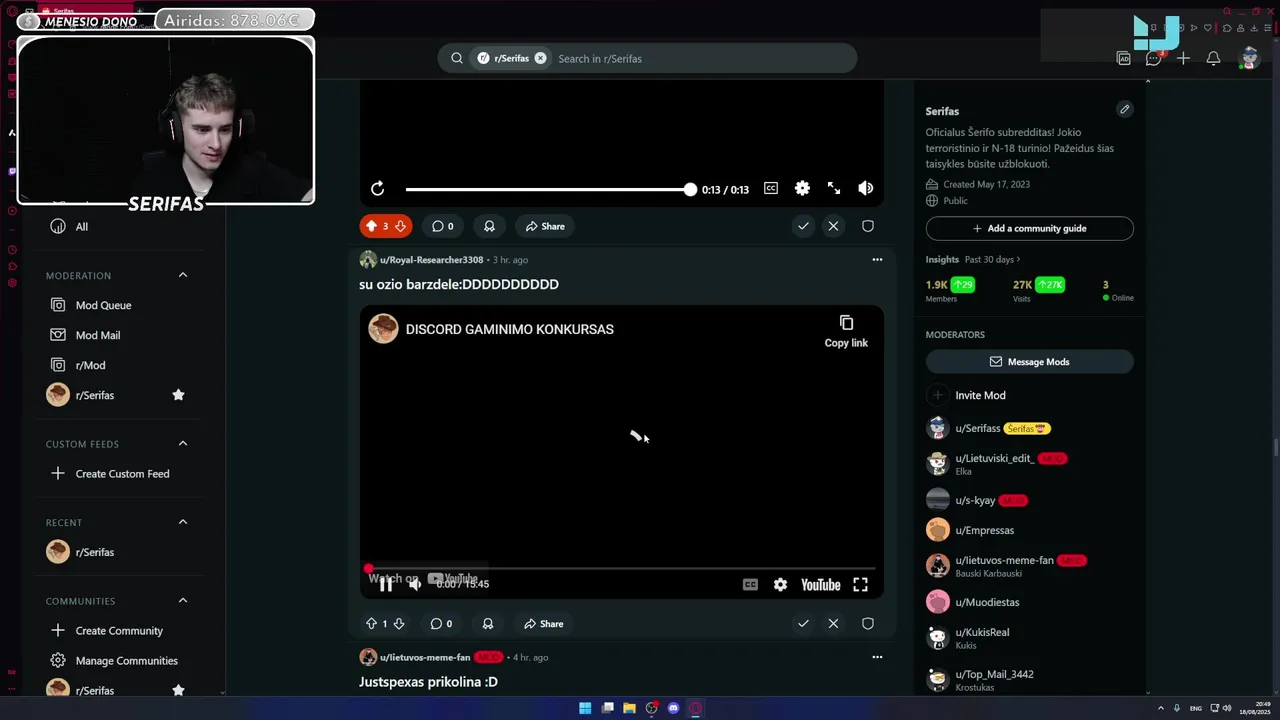Mute the top video's volume
The height and width of the screenshot is (720, 1280).
[x=866, y=188]
